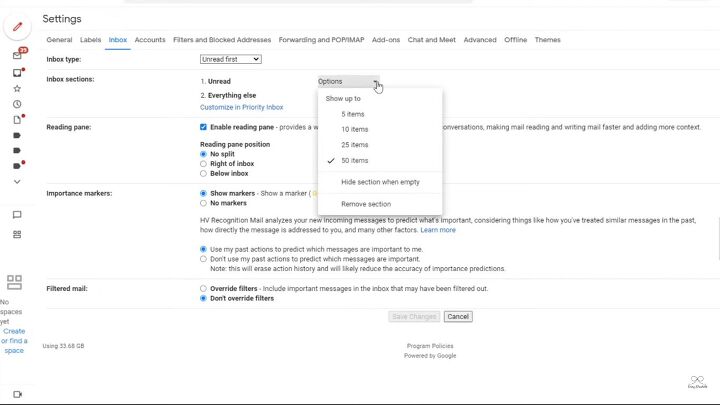The width and height of the screenshot is (720, 405).
Task: Click large Spaces placeholder icon
Action: tap(14, 282)
